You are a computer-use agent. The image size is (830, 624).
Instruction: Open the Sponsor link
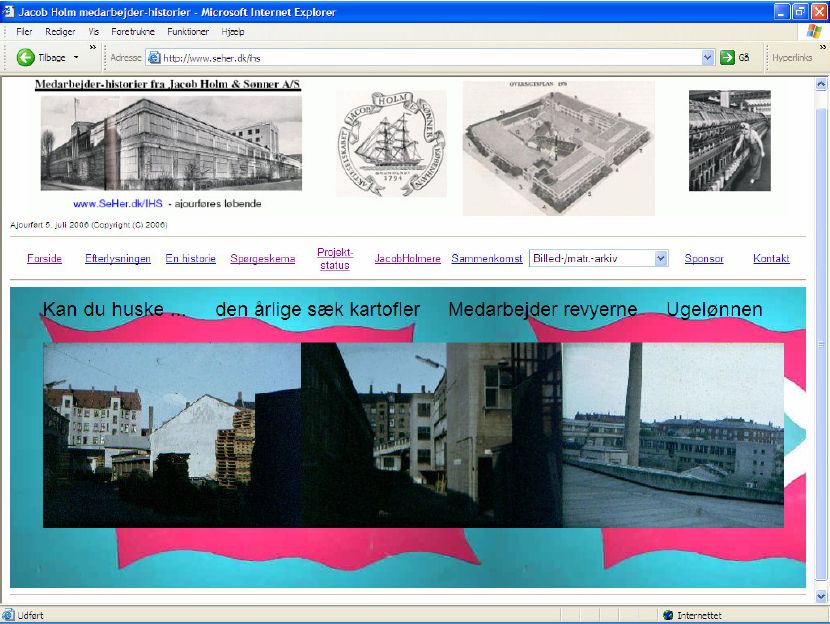click(x=704, y=258)
